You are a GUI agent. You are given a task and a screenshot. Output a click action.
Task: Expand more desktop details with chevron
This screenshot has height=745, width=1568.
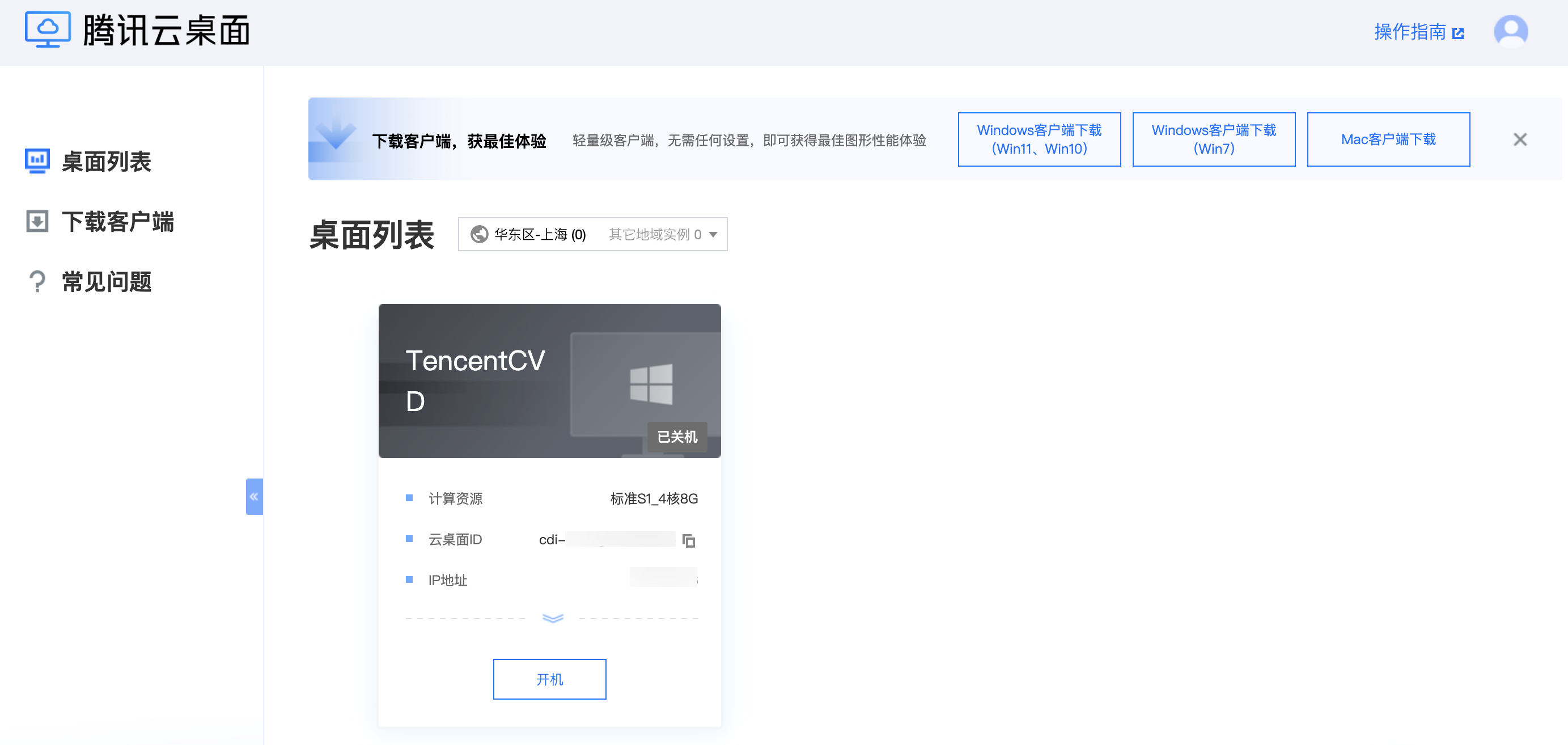(552, 619)
